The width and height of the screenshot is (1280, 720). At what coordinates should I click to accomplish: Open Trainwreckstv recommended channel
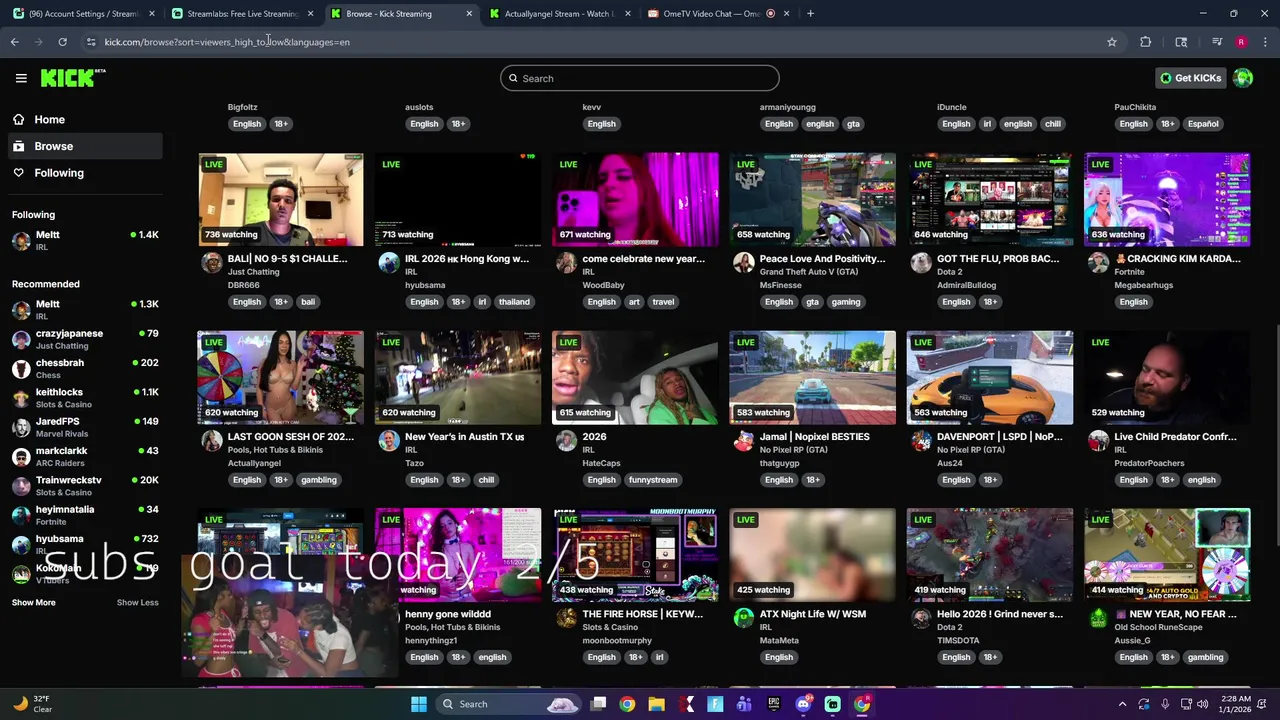[x=85, y=486]
